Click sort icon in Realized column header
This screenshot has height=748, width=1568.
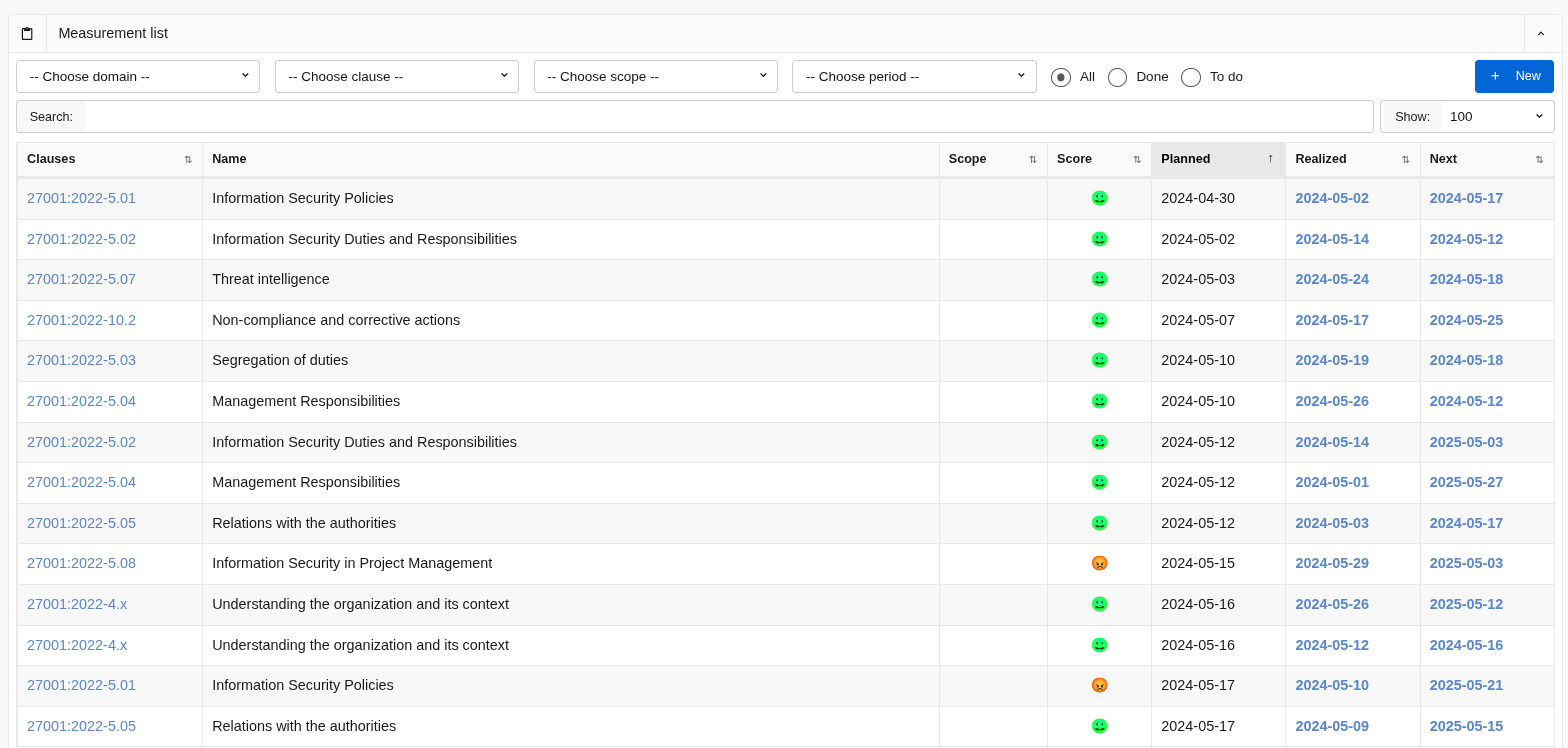point(1405,159)
